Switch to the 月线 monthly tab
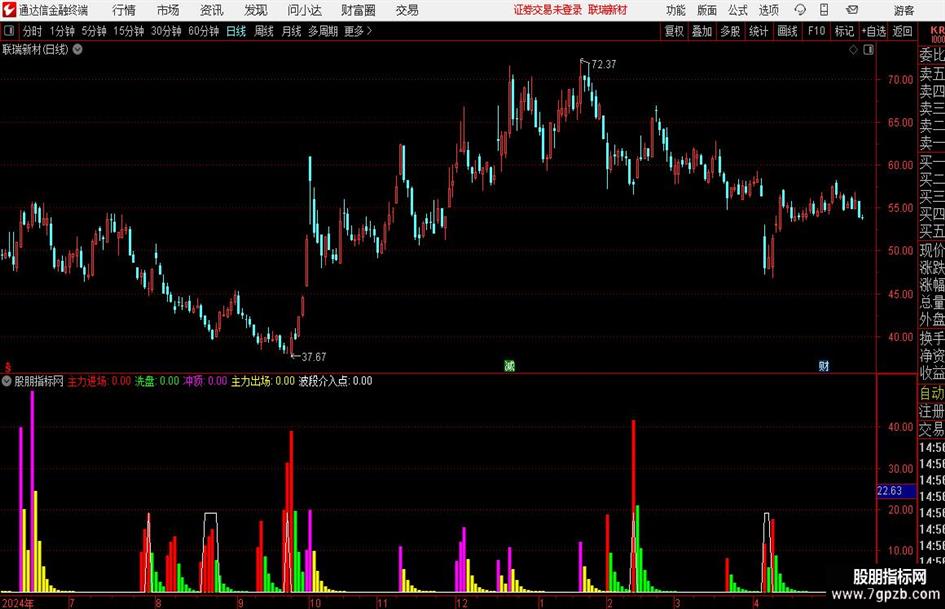945x609 pixels. [x=291, y=31]
